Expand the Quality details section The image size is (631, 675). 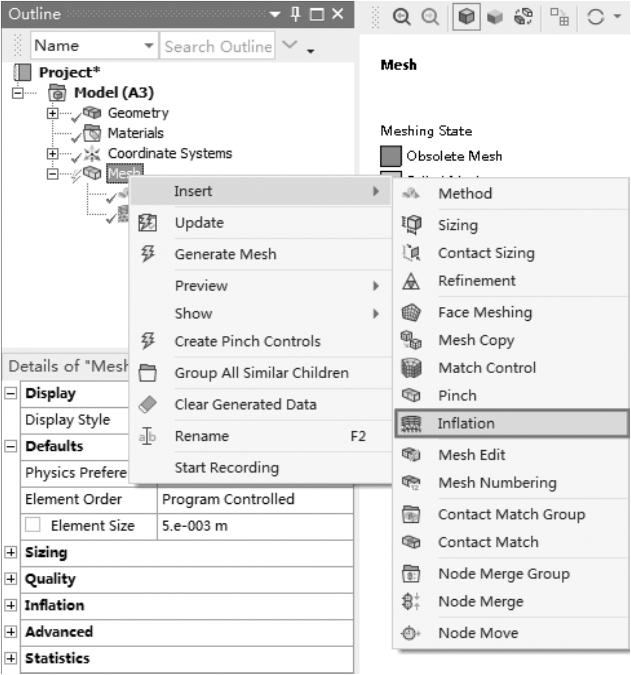click(11, 579)
